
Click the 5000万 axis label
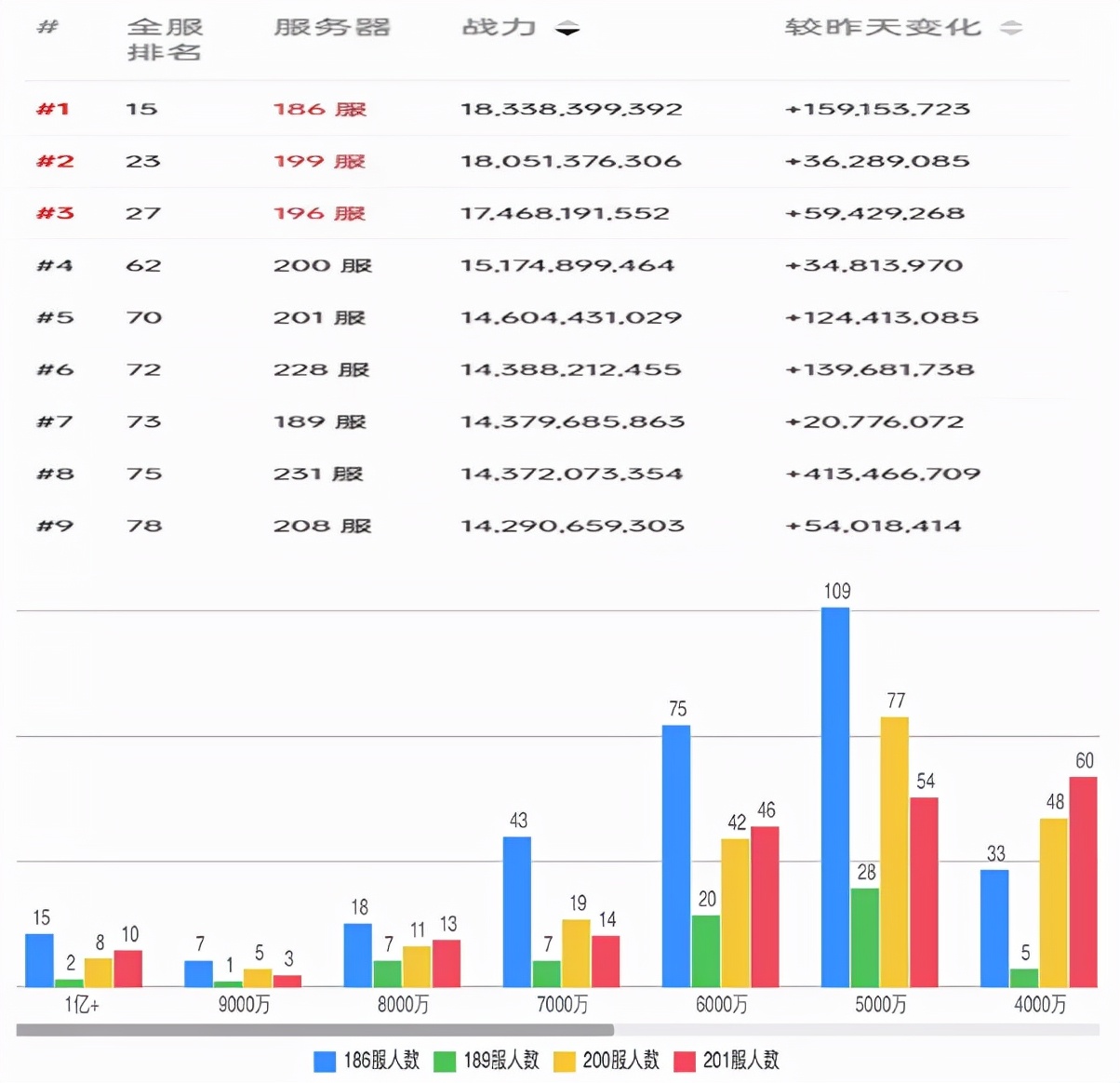pyautogui.click(x=880, y=1005)
